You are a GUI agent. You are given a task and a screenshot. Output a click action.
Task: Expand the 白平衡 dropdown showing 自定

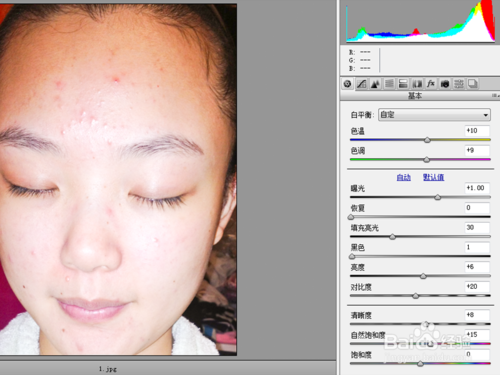[x=434, y=115]
